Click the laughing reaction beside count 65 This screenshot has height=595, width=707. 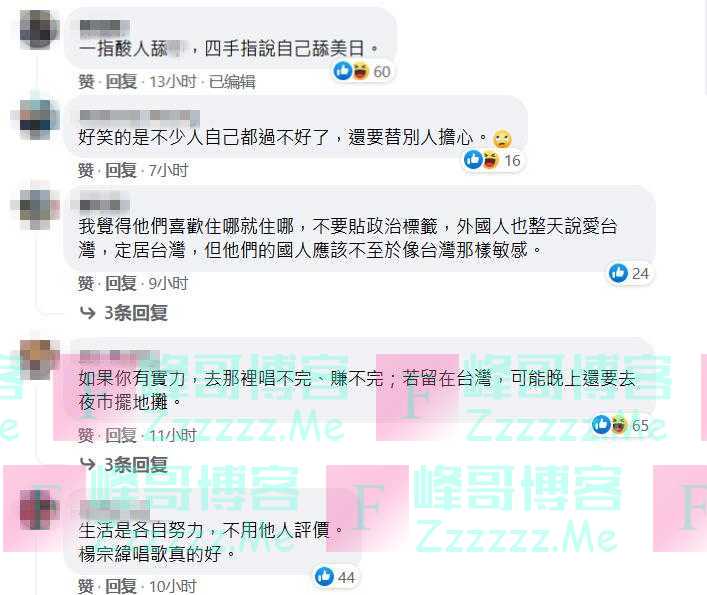pyautogui.click(x=619, y=424)
